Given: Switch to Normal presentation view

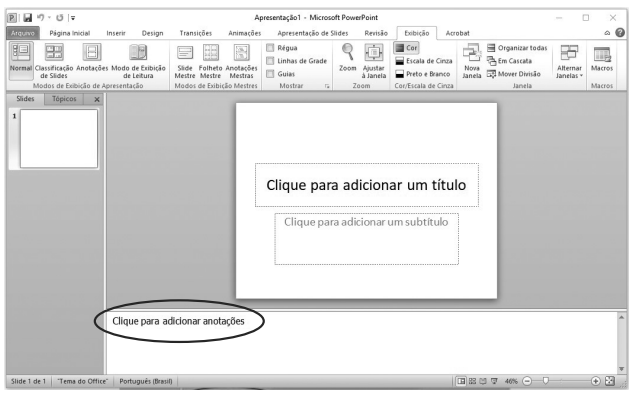Looking at the screenshot, I should click(x=21, y=61).
